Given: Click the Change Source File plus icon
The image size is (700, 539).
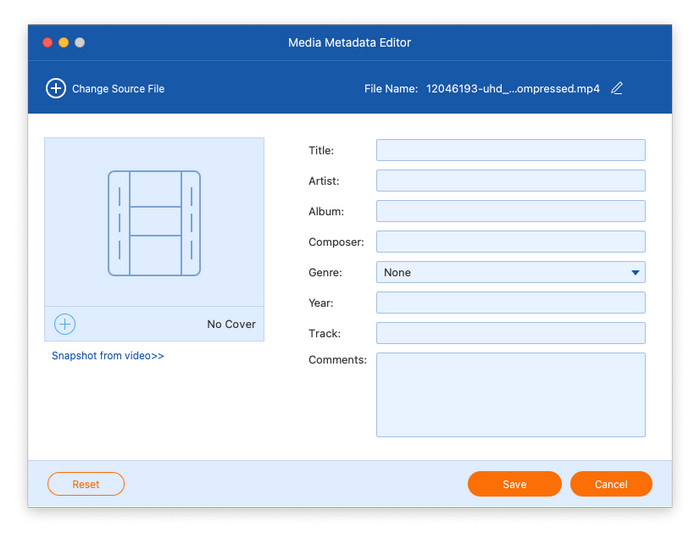Looking at the screenshot, I should [56, 89].
